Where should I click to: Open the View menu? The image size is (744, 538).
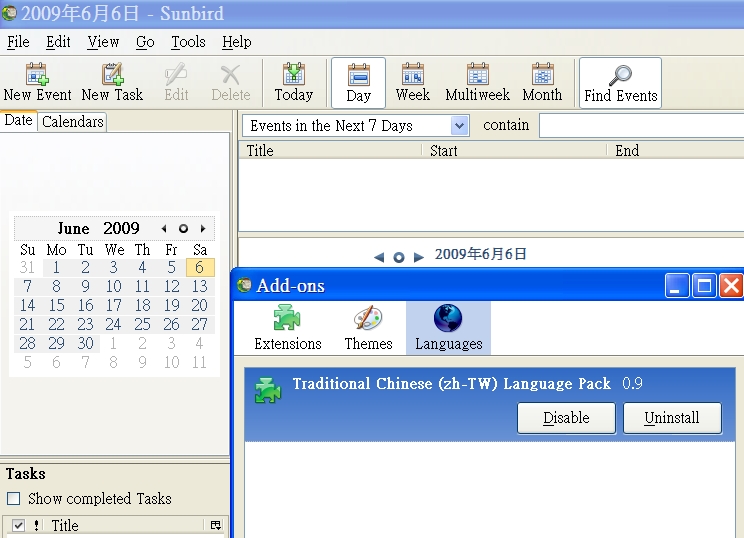point(103,42)
